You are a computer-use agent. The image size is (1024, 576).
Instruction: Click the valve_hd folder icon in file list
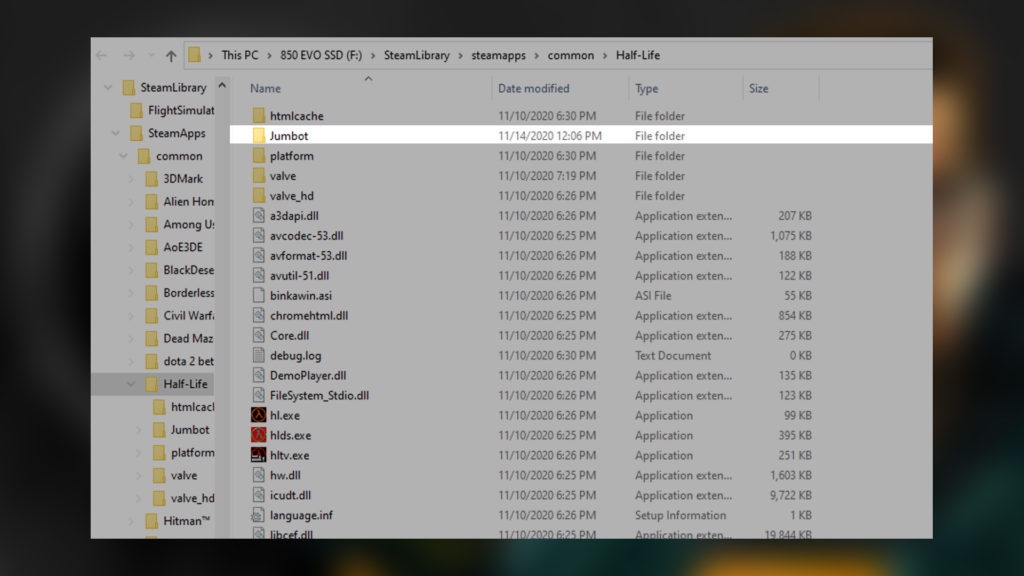pos(259,196)
